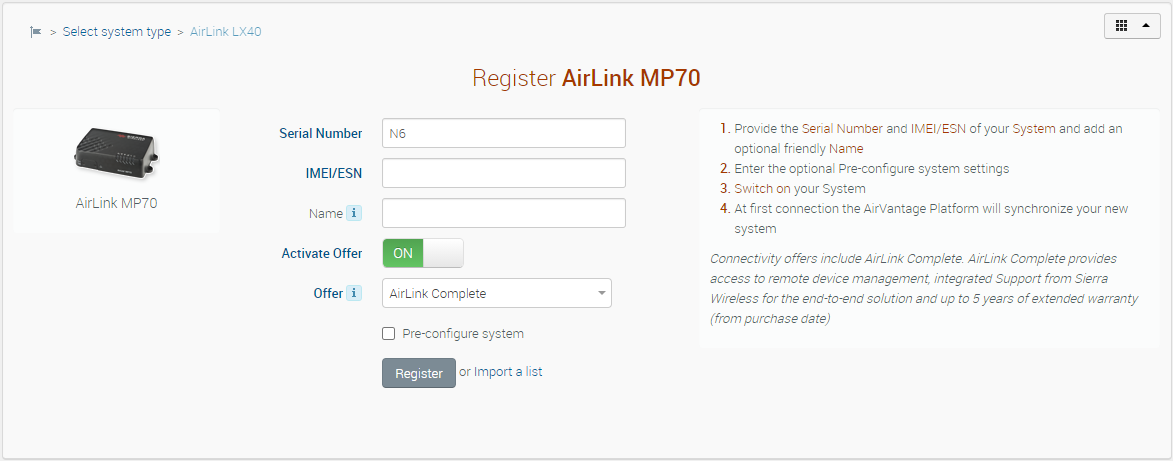The image size is (1173, 461).
Task: Click the flag icon in breadcrumb
Action: pyautogui.click(x=36, y=32)
